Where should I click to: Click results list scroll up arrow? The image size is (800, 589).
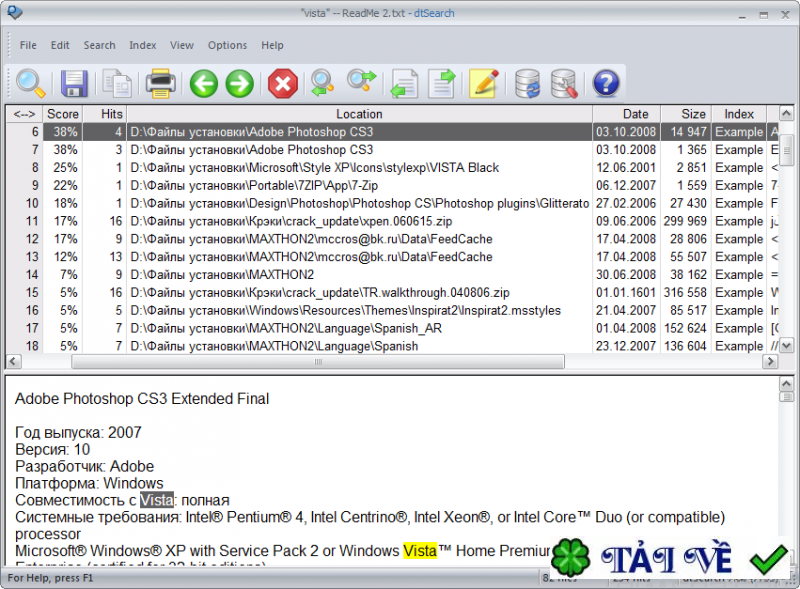[786, 113]
